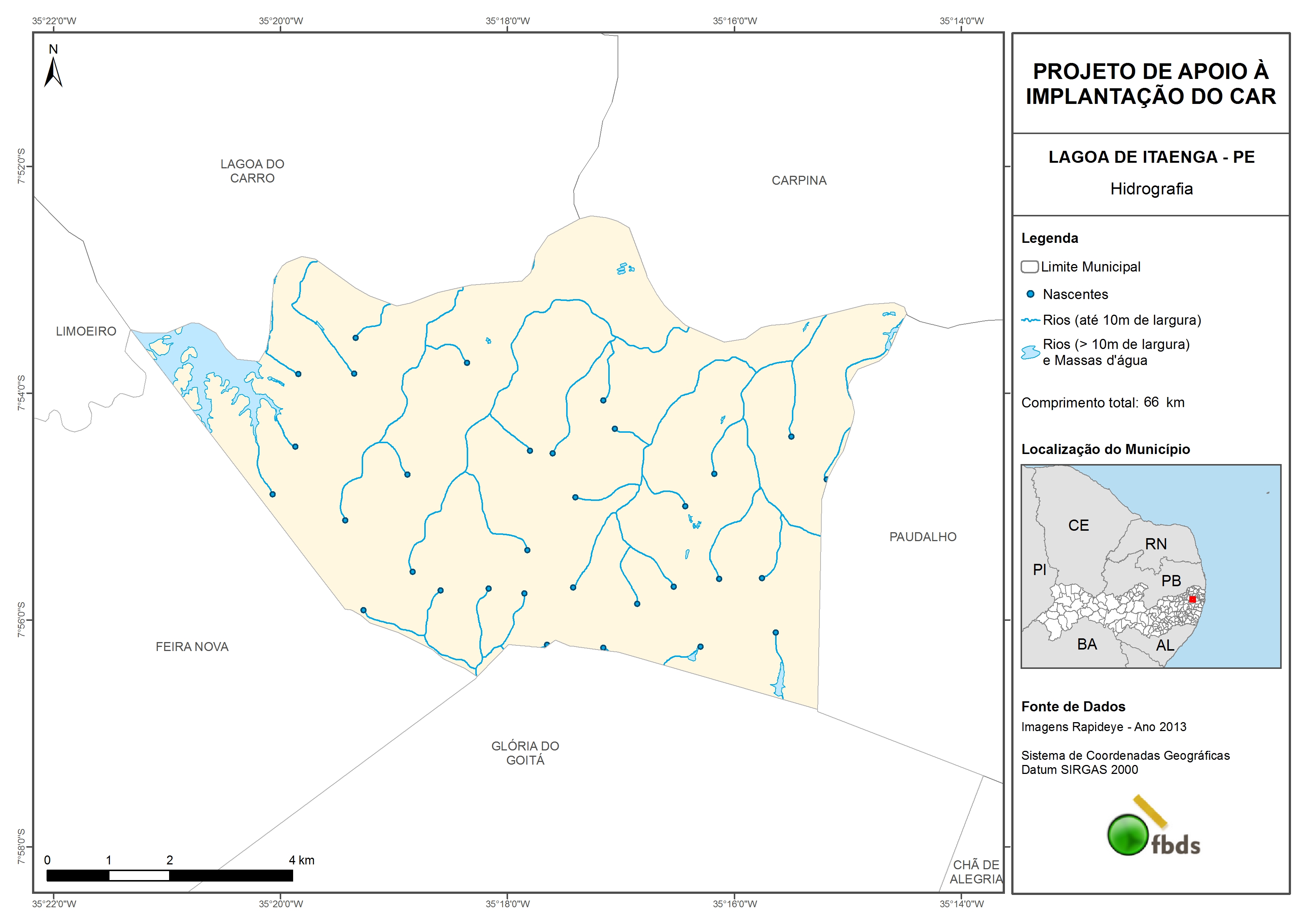Click the CE state in locator map
1307x924 pixels.
(x=1078, y=525)
